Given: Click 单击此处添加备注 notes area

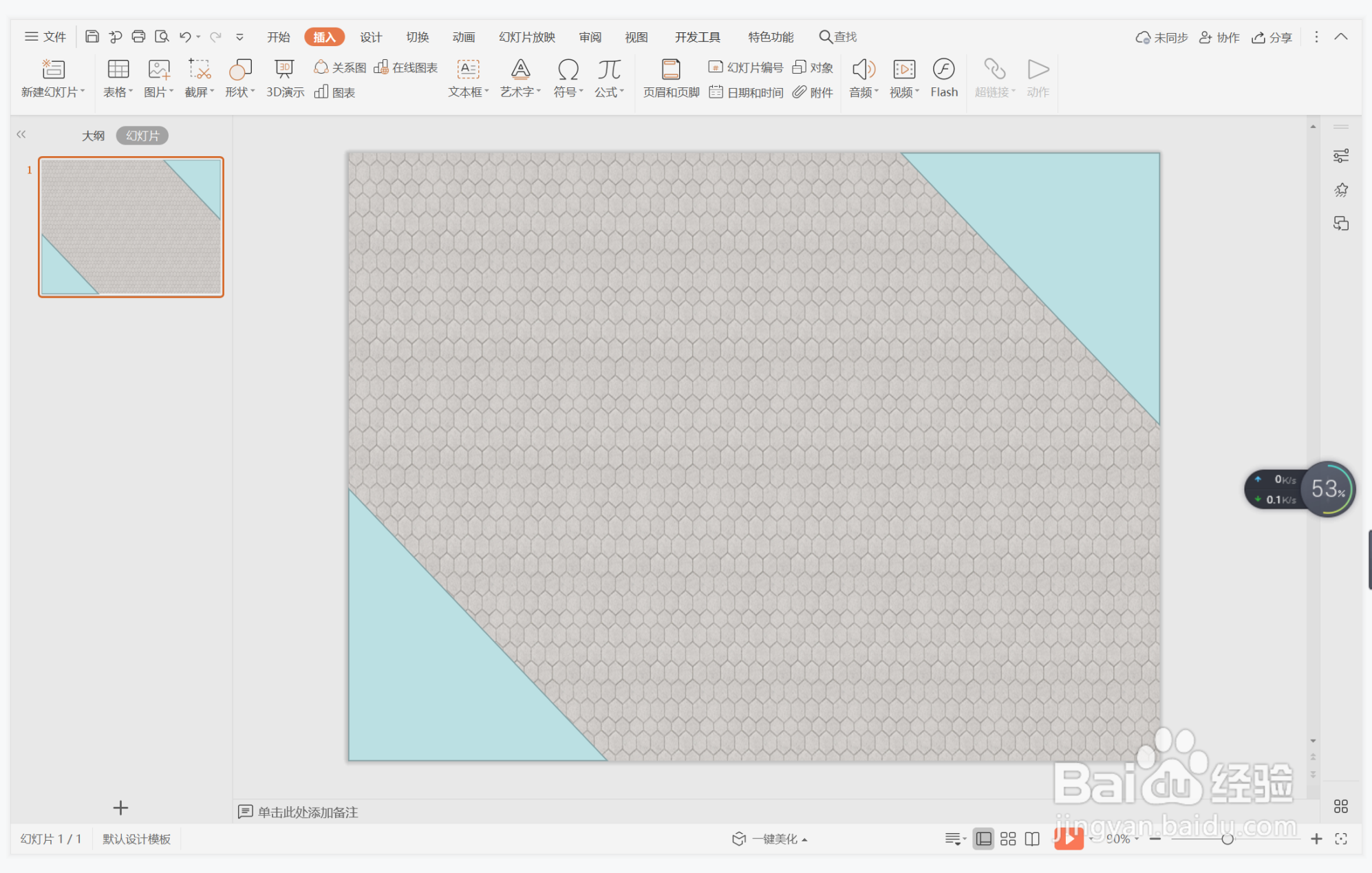Looking at the screenshot, I should [308, 812].
